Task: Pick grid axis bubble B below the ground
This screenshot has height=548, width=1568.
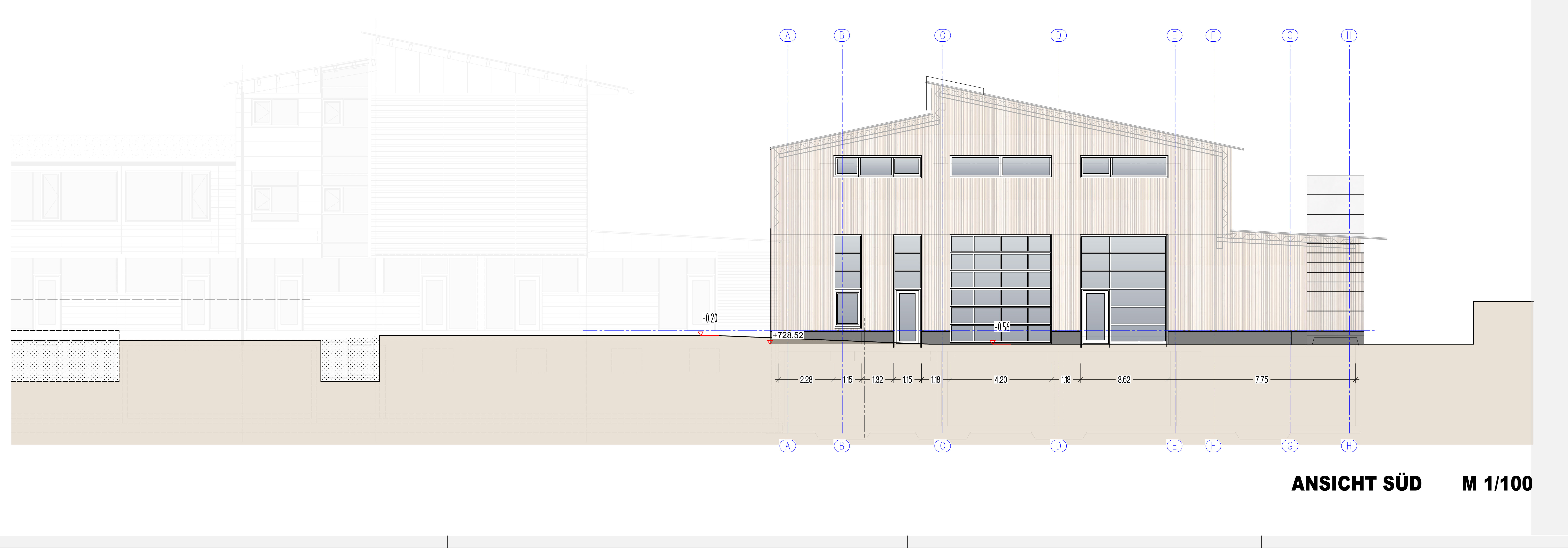Action: pyautogui.click(x=842, y=446)
